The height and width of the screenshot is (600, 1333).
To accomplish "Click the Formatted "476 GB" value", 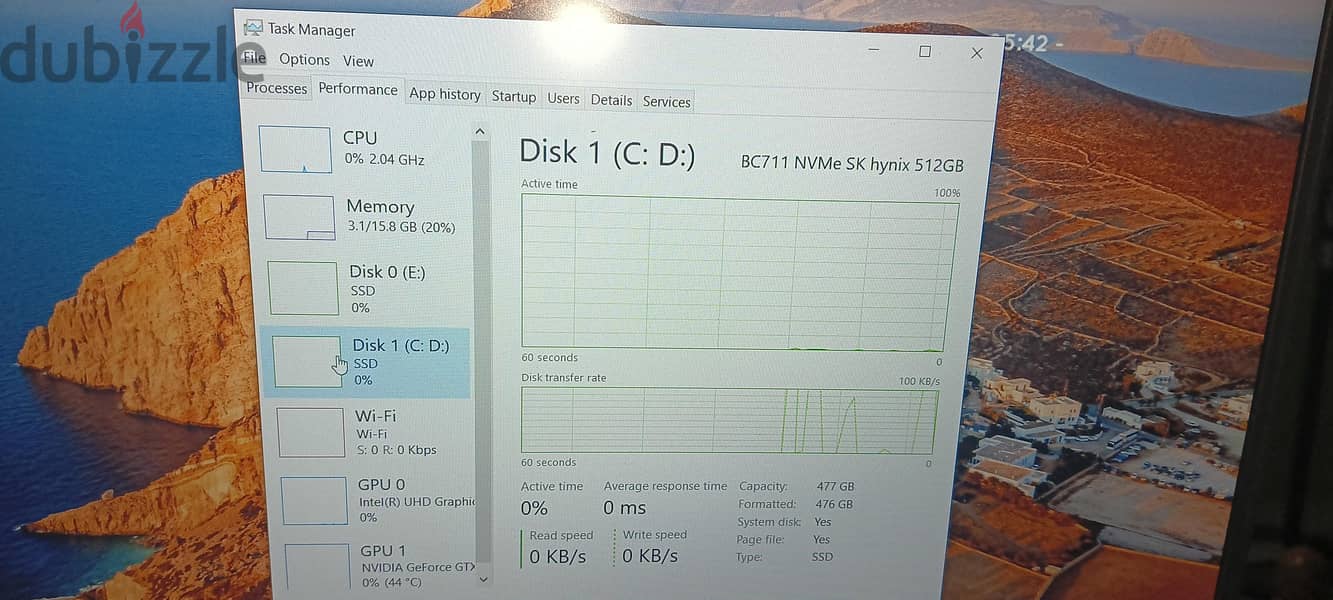I will [834, 505].
